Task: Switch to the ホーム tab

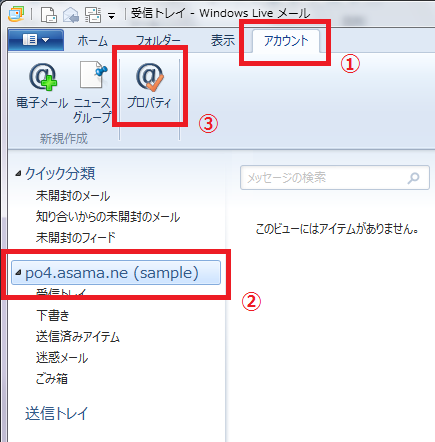Action: pos(92,41)
